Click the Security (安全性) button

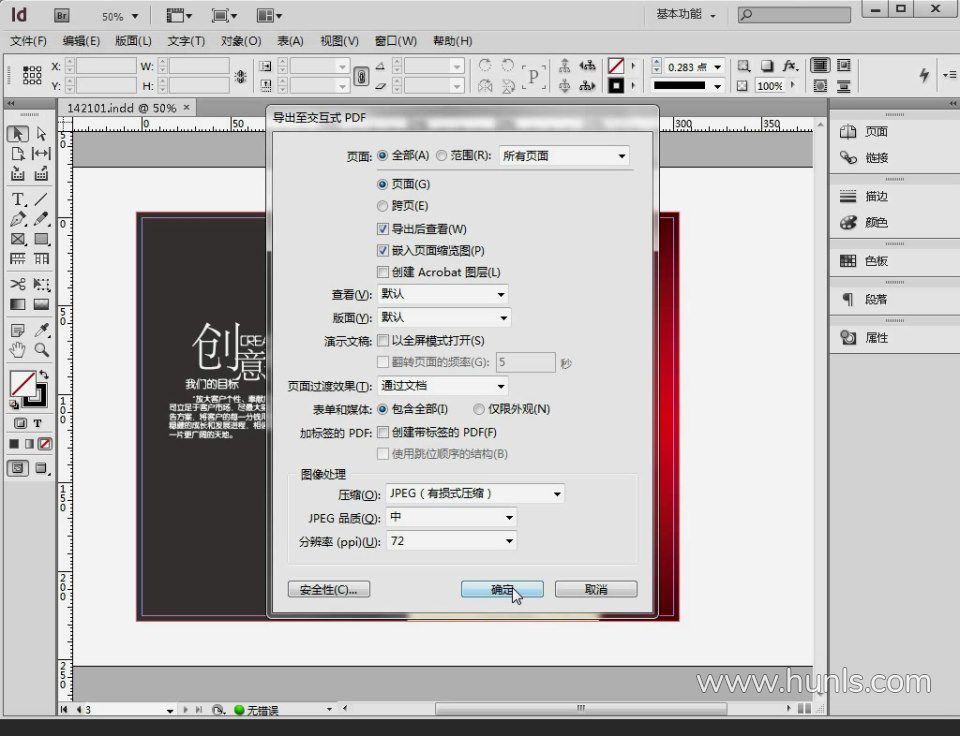[x=328, y=589]
